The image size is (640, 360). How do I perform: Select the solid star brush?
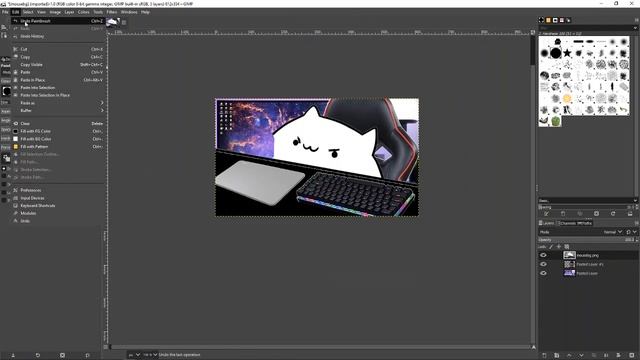[x=567, y=53]
